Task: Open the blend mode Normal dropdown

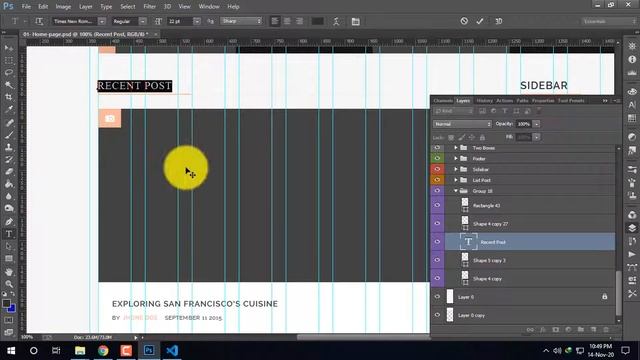Action: [x=462, y=124]
